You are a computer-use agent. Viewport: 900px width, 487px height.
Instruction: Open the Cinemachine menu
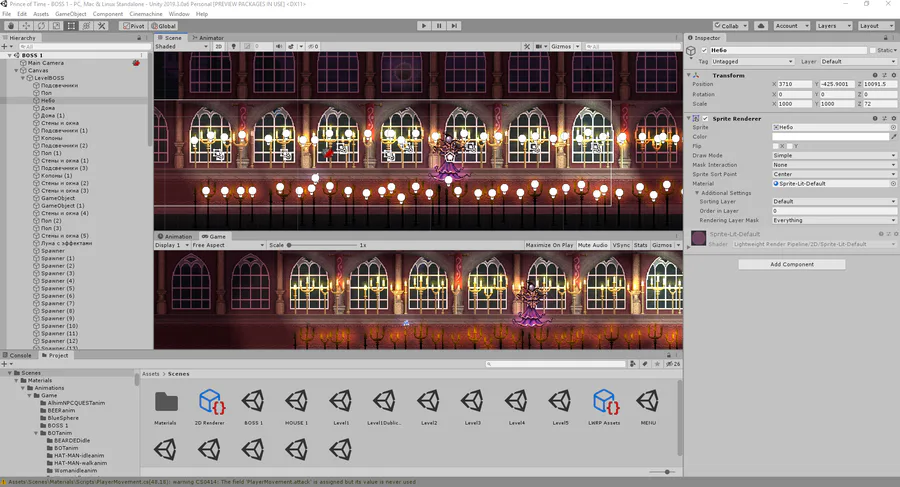point(146,14)
